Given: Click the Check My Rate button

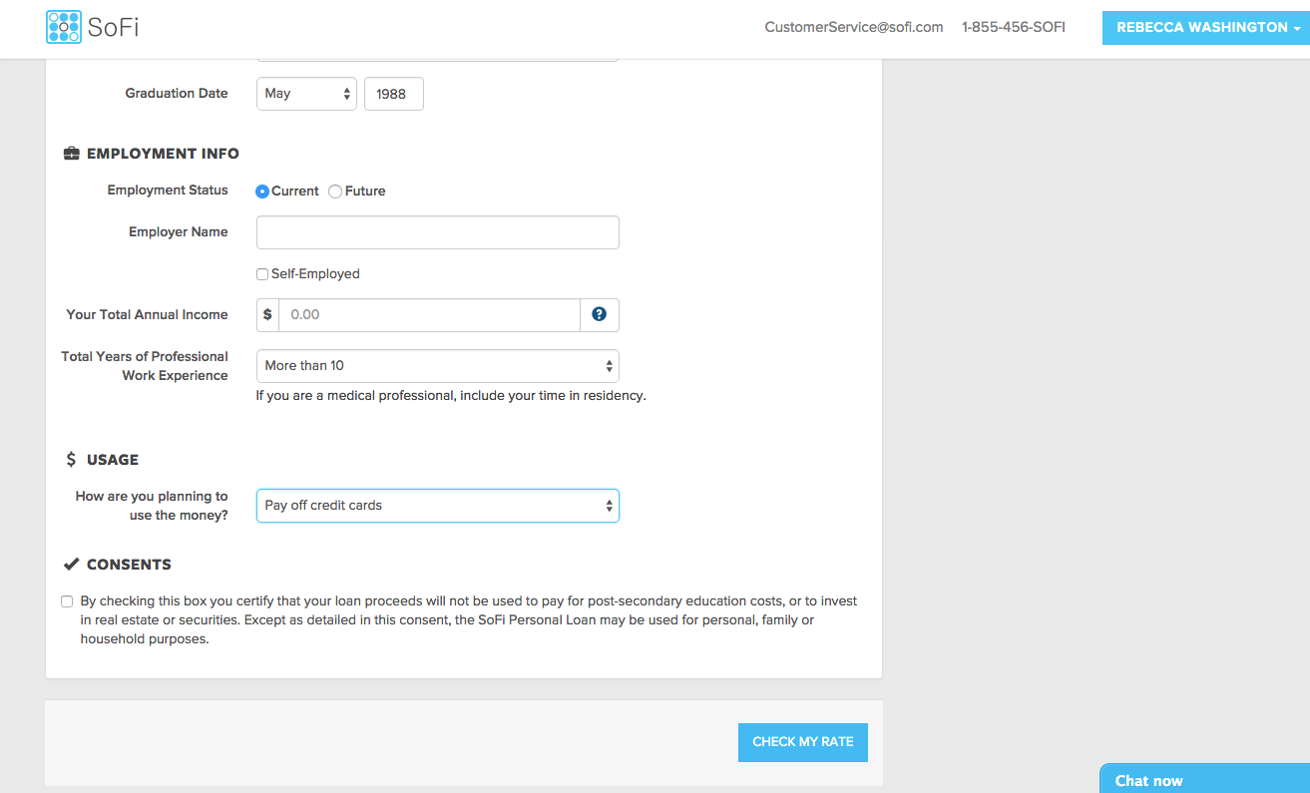Looking at the screenshot, I should point(803,742).
